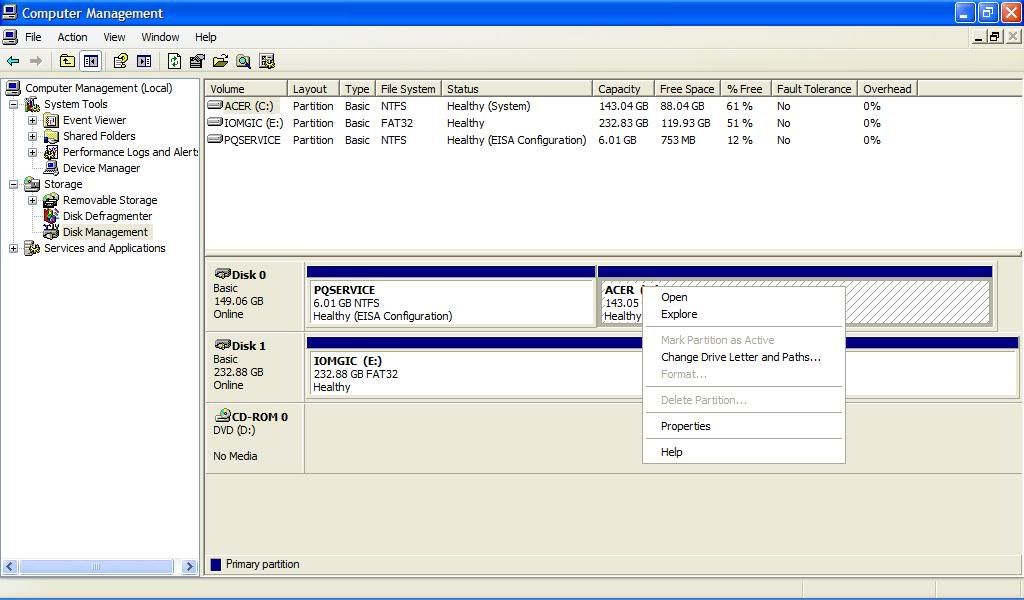Sort by the Free Space column header

tap(687, 89)
